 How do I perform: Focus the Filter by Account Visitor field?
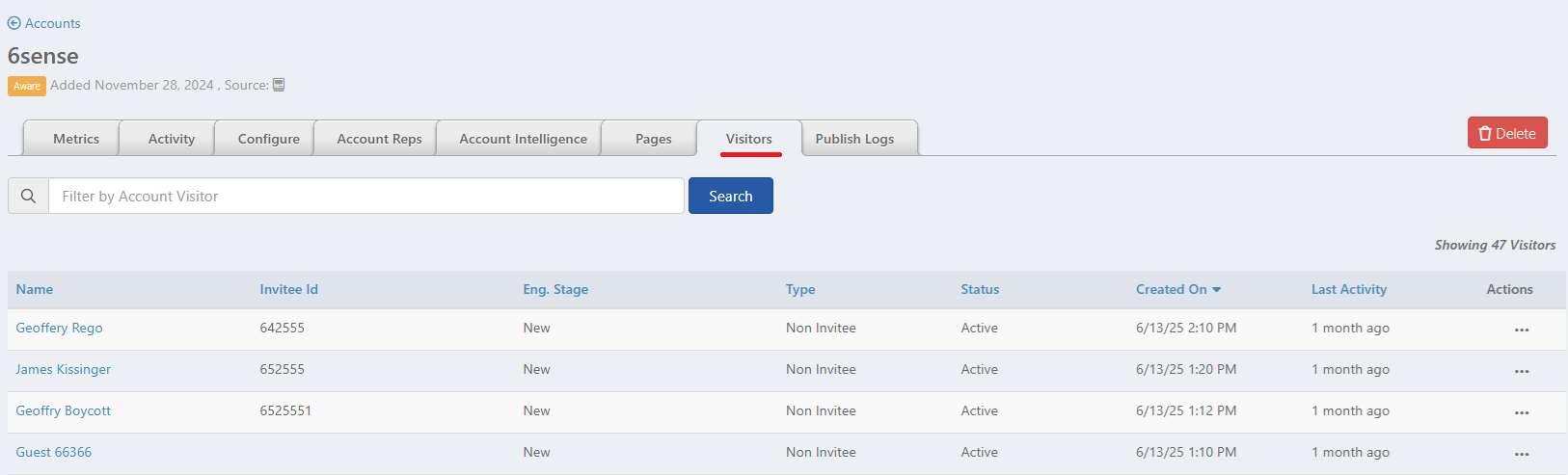(366, 196)
